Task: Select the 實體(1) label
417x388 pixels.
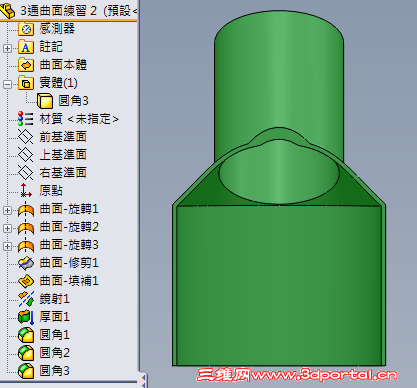Action: tap(58, 83)
